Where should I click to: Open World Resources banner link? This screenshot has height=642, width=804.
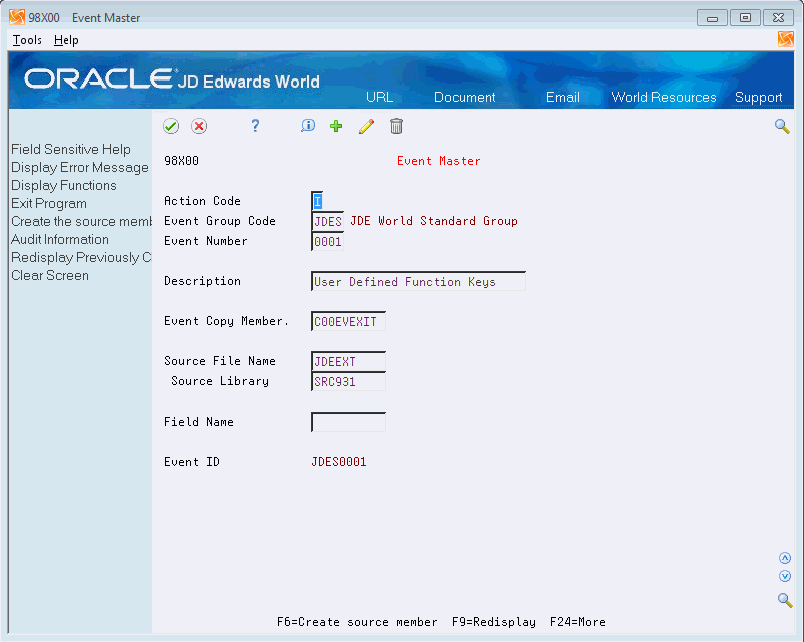(664, 97)
